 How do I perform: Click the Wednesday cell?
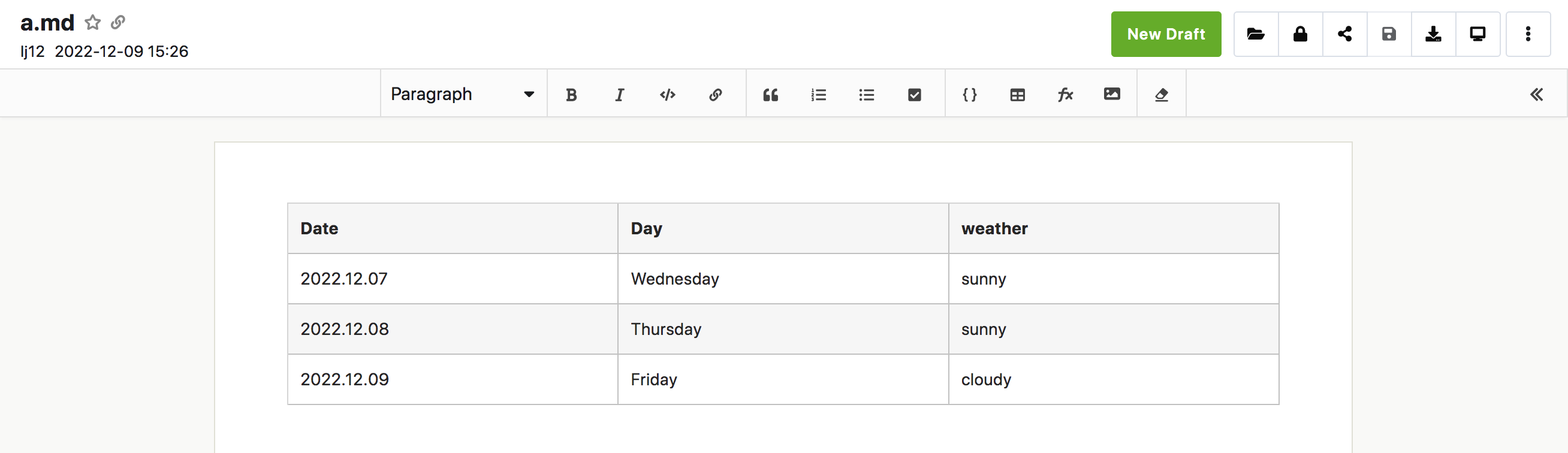(783, 279)
